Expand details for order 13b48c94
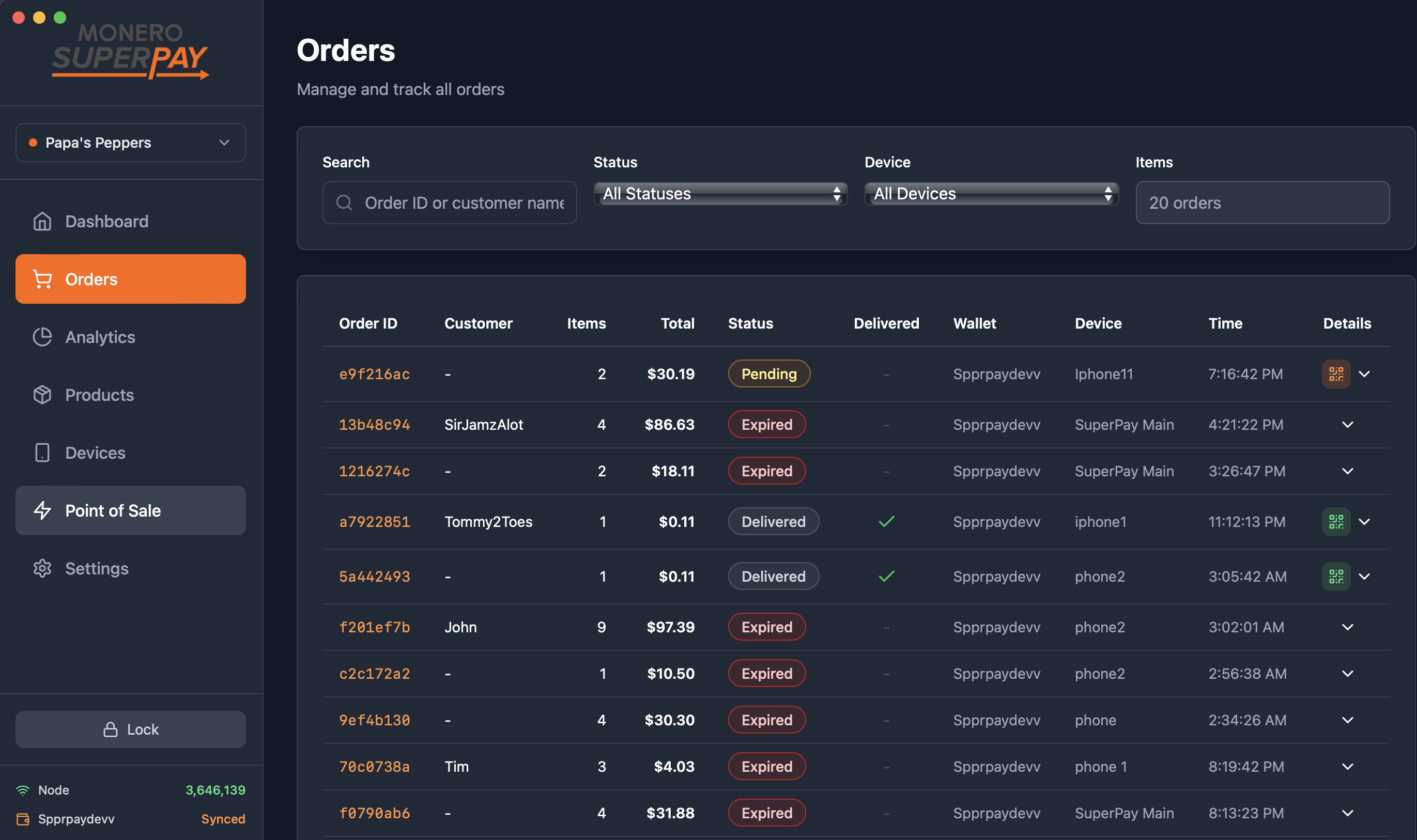 1348,424
